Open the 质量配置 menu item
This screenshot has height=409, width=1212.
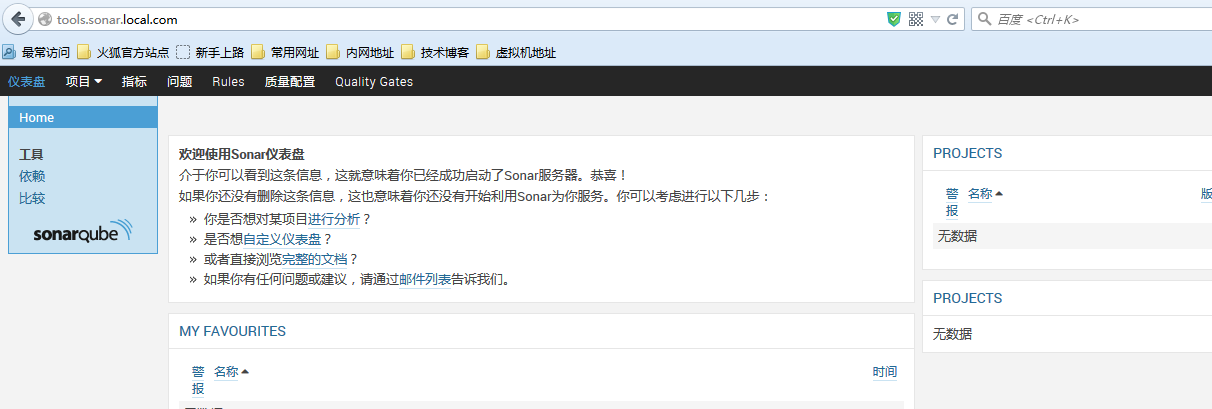(x=290, y=82)
